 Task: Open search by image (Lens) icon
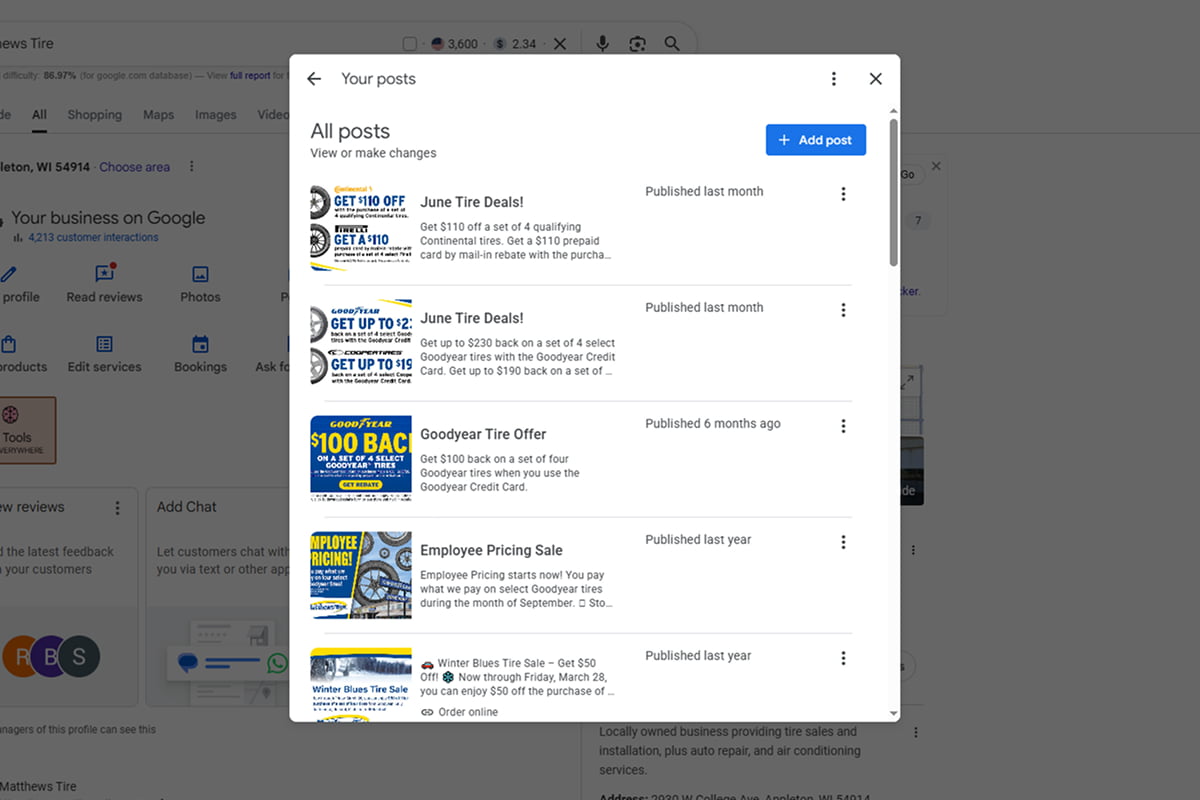[637, 44]
